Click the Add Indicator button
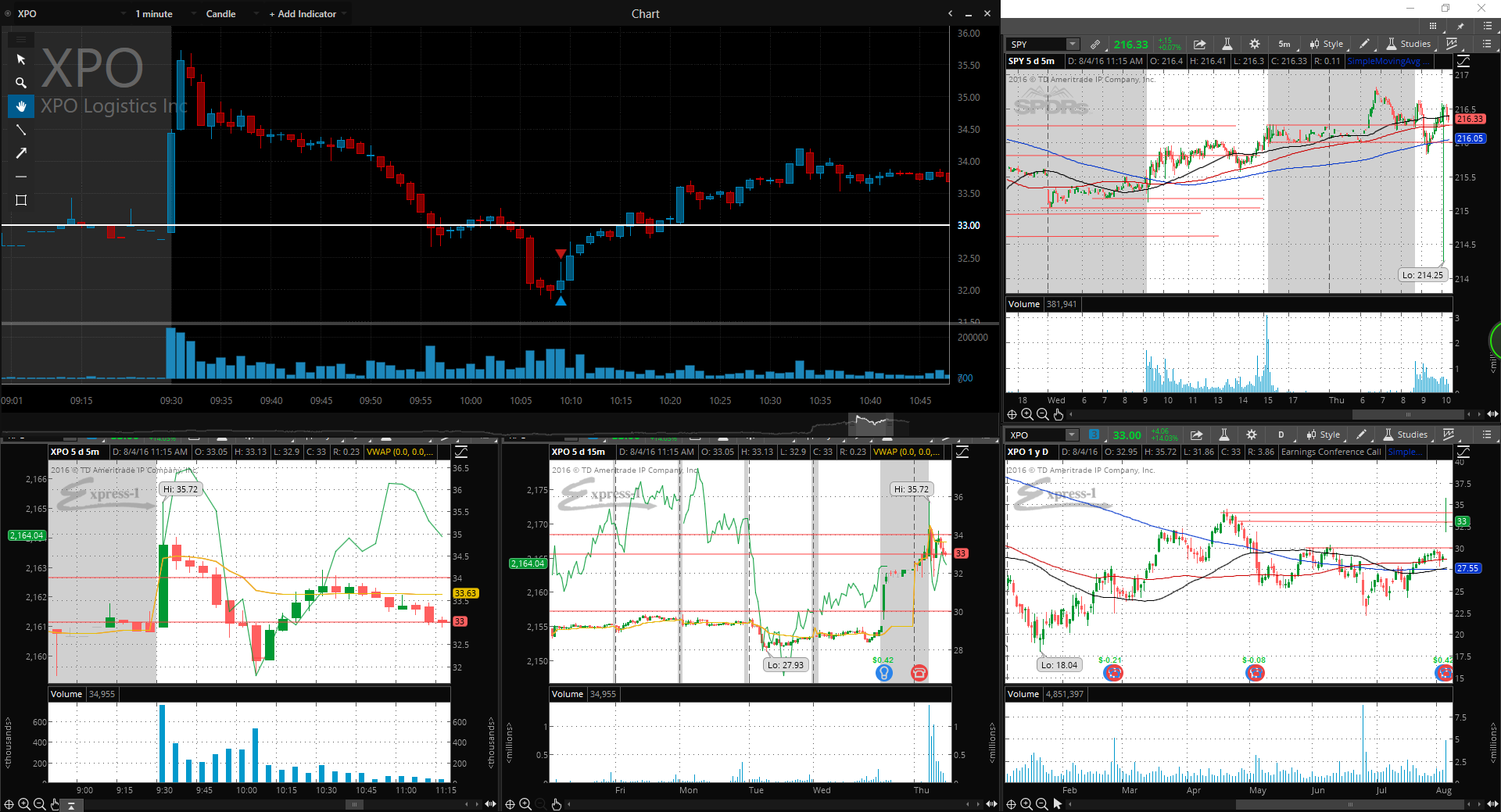The width and height of the screenshot is (1501, 812). point(303,14)
